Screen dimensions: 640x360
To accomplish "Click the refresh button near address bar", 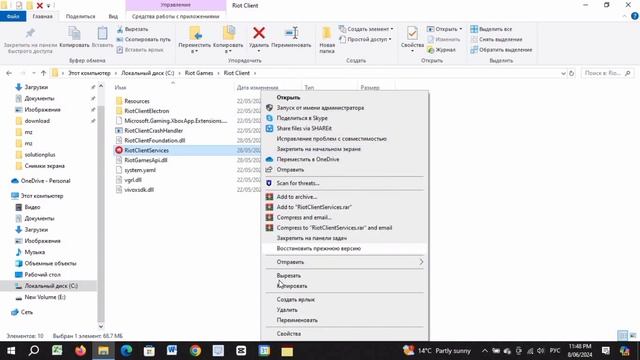I will (x=571, y=73).
